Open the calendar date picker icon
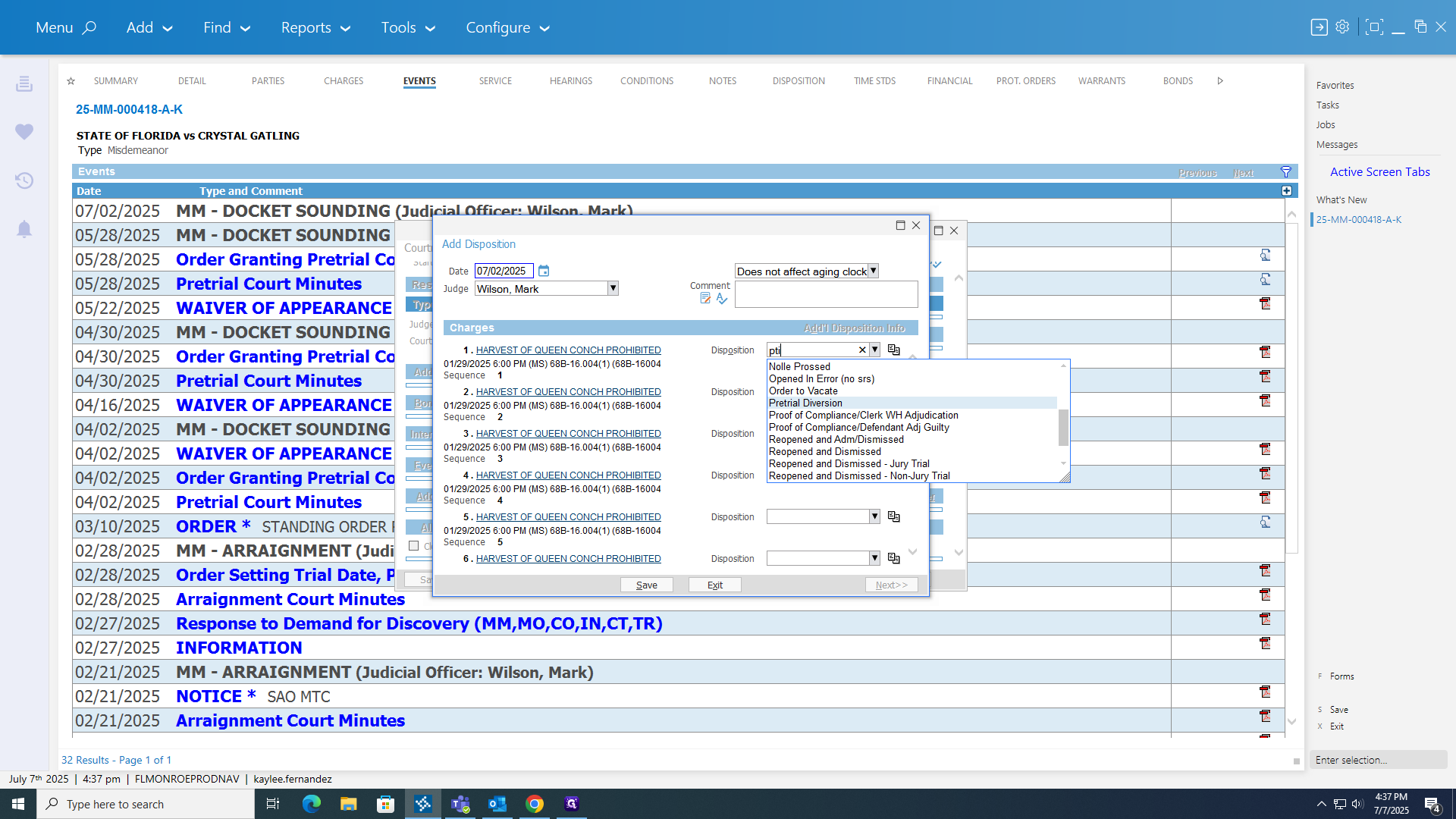The image size is (1456, 819). (544, 271)
